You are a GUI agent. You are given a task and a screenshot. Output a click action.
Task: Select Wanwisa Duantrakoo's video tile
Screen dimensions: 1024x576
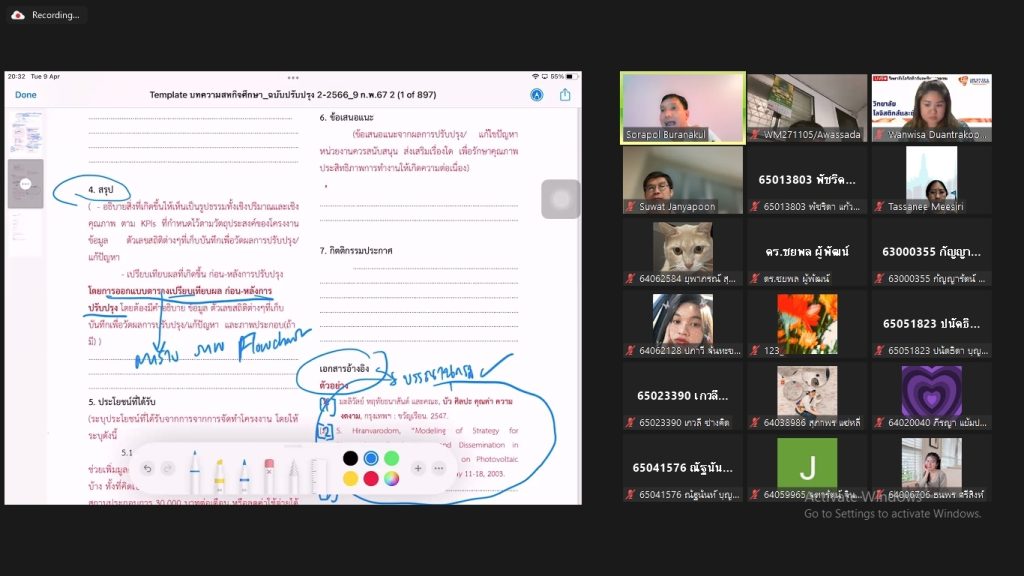click(x=931, y=108)
